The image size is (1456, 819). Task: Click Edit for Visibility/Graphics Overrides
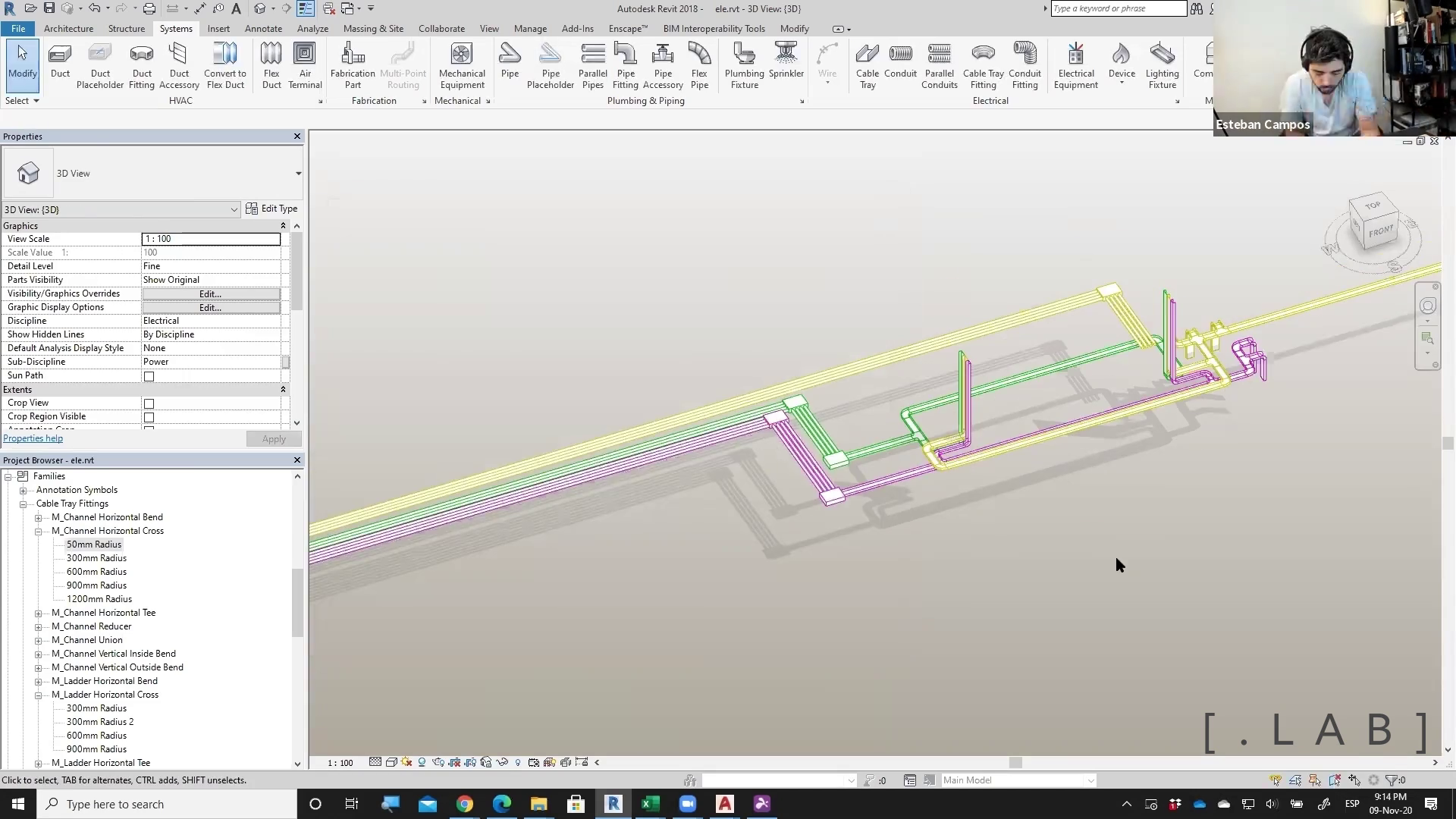(210, 294)
